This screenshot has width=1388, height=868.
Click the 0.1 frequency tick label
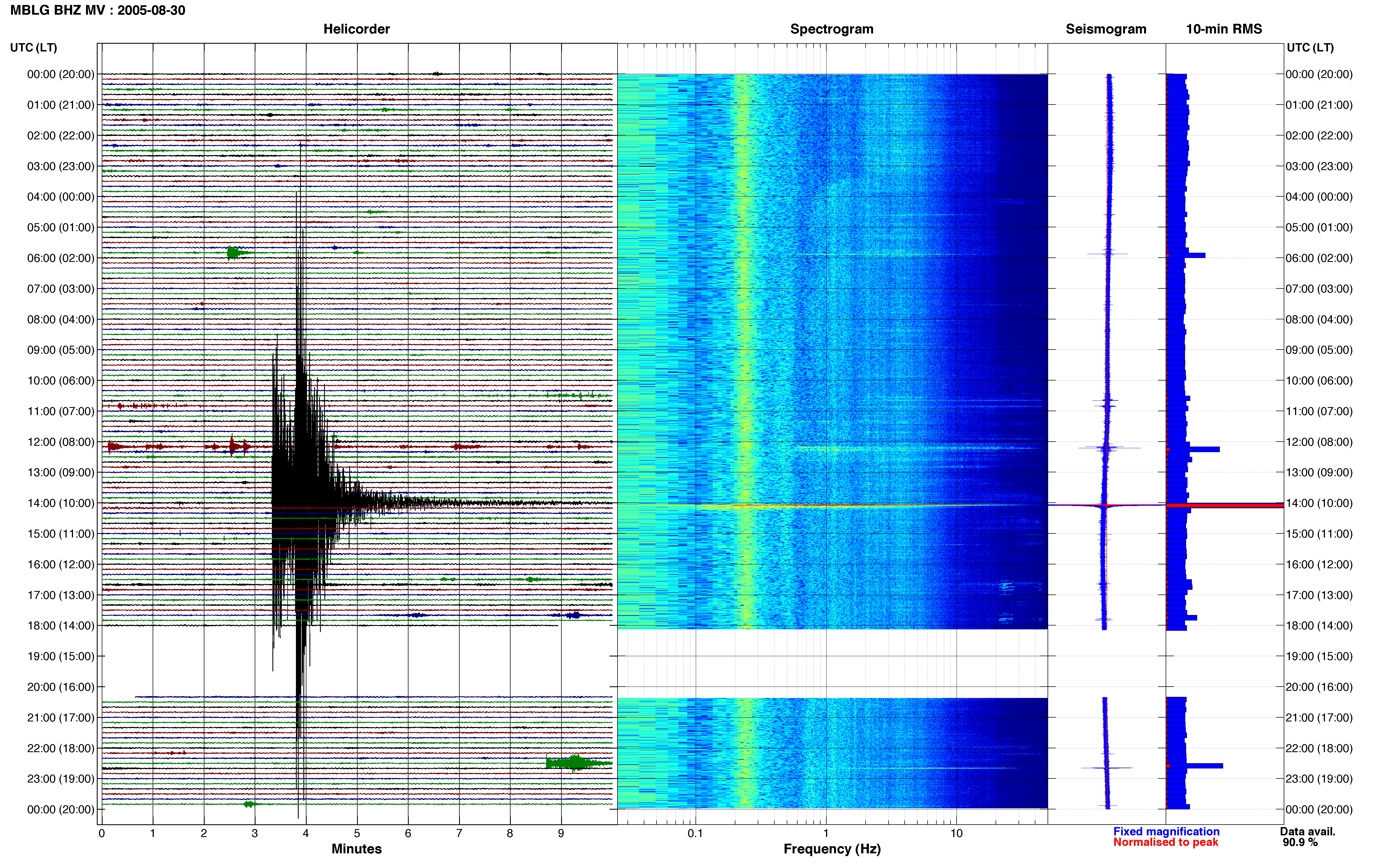[695, 833]
